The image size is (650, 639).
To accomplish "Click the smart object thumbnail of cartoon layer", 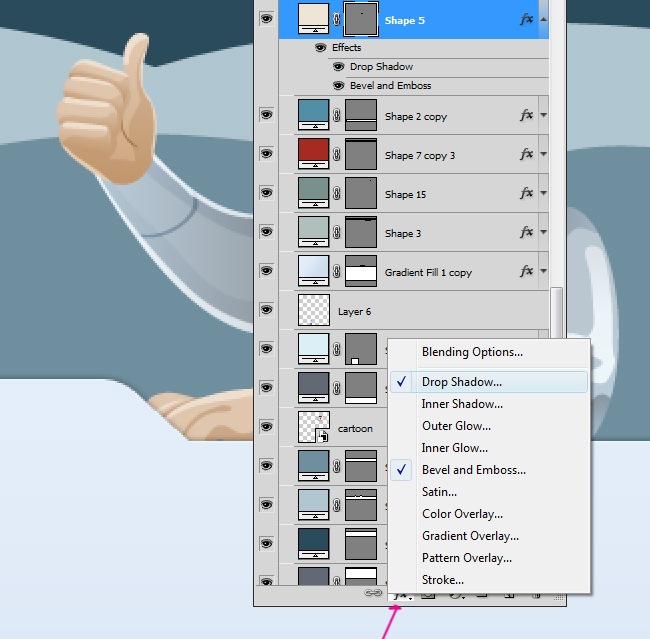I will pyautogui.click(x=314, y=428).
